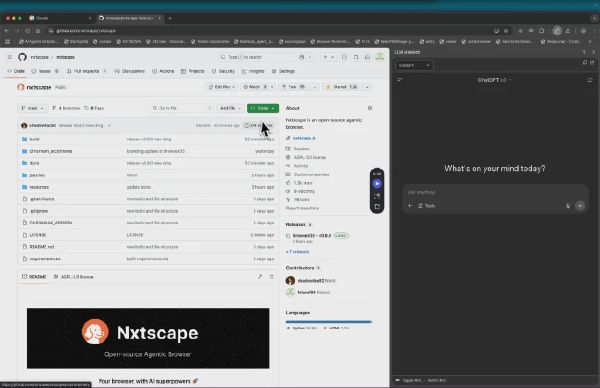Open the issues icon in GitHub header

344,57
